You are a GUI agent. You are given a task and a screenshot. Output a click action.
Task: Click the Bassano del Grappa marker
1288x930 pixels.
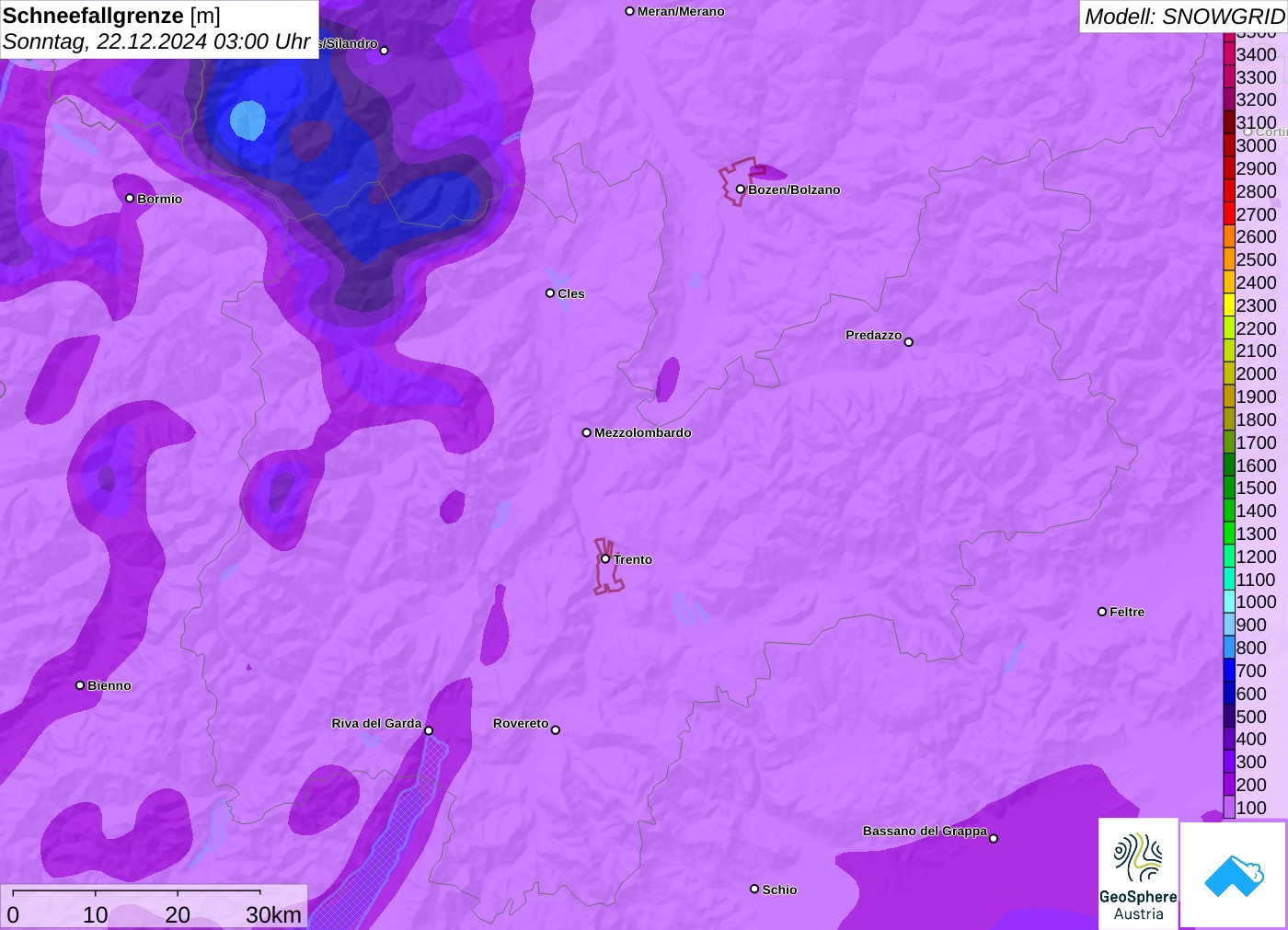tap(994, 838)
